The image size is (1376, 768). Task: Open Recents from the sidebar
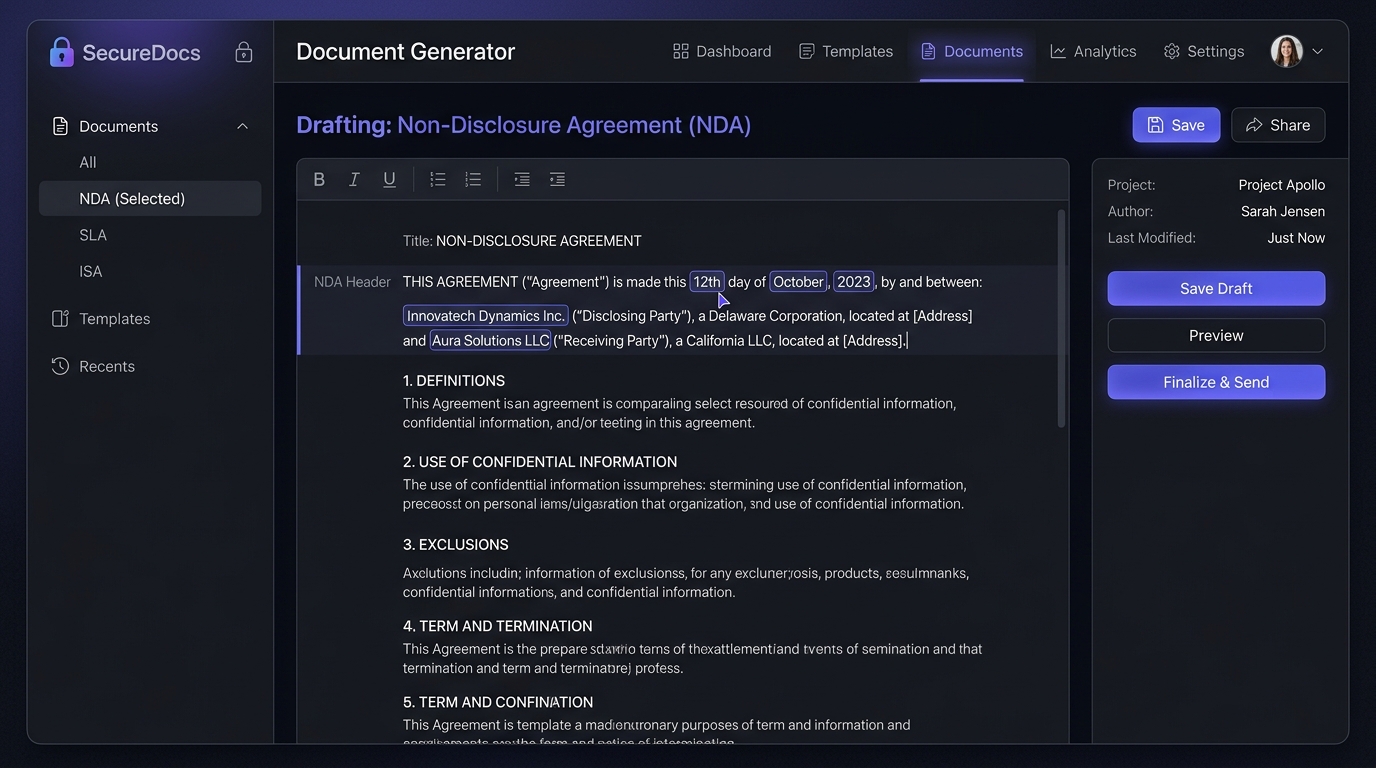pyautogui.click(x=93, y=366)
